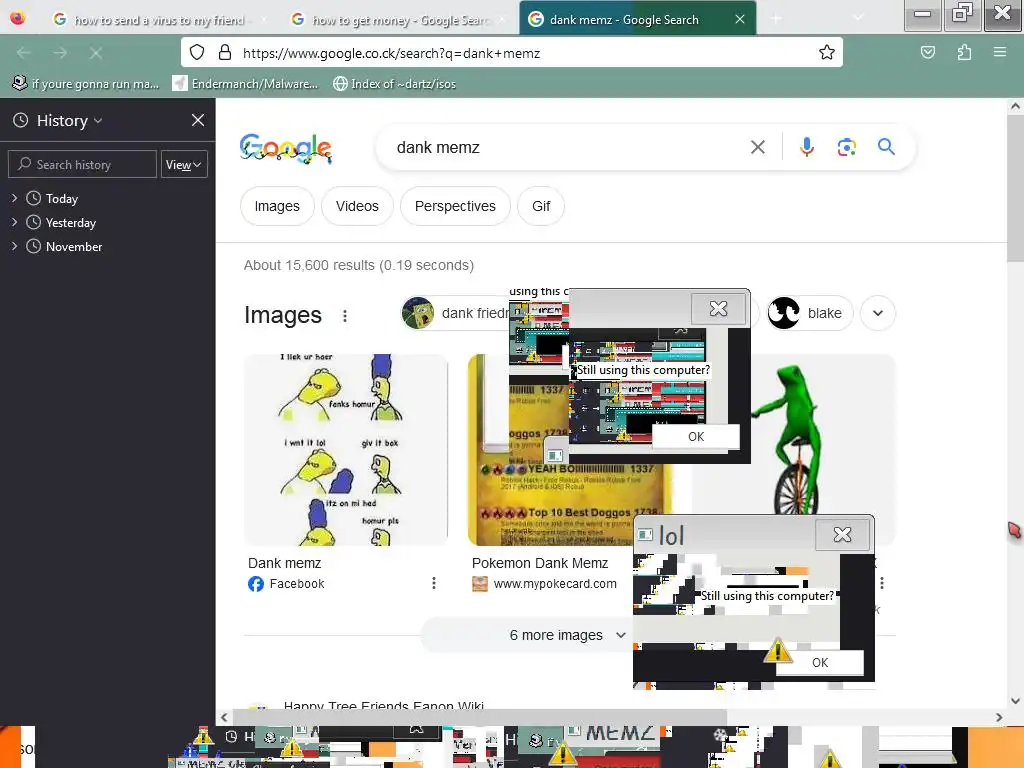The width and height of the screenshot is (1024, 768).
Task: Open the Happy Tree Friends Fanon Wiki result
Action: (x=383, y=705)
